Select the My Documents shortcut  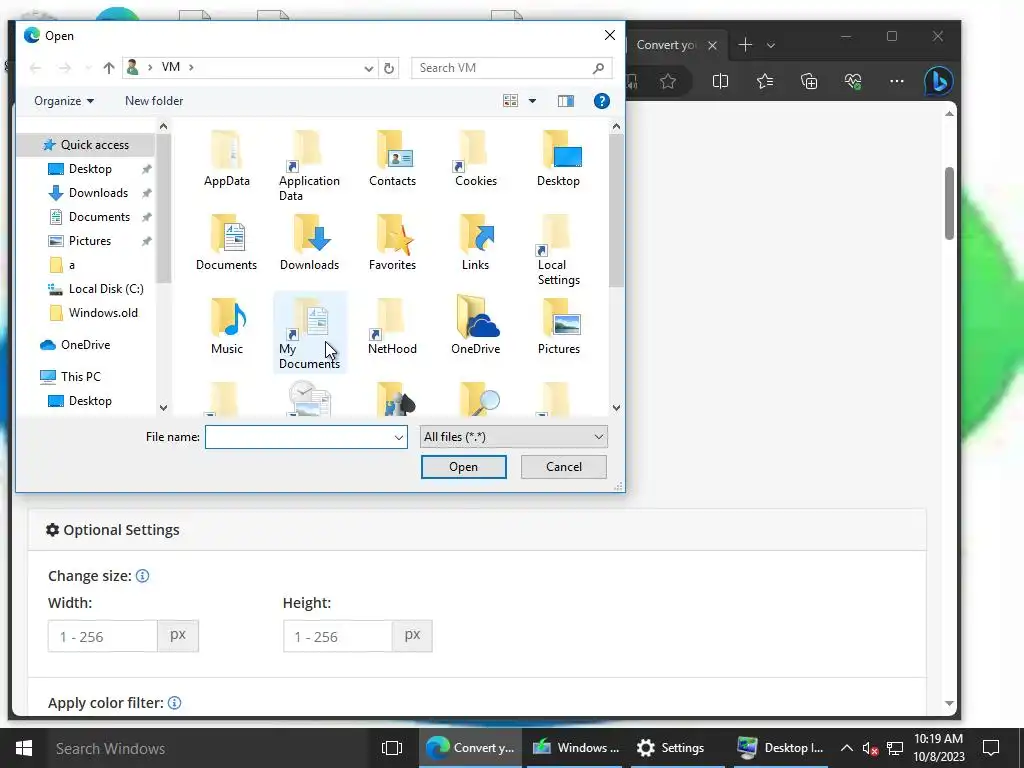pos(310,334)
